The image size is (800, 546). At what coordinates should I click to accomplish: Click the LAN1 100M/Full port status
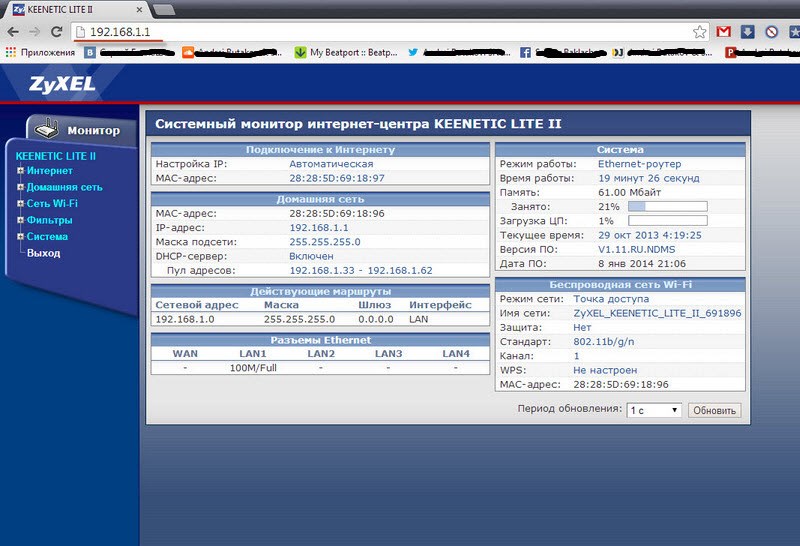coord(253,368)
